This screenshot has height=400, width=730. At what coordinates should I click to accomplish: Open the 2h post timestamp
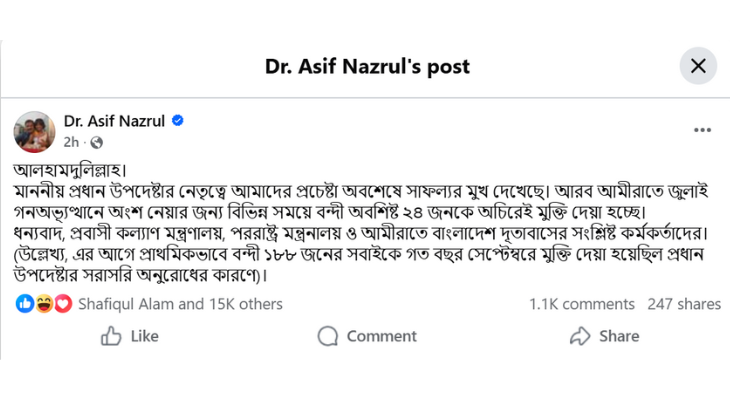(x=71, y=142)
